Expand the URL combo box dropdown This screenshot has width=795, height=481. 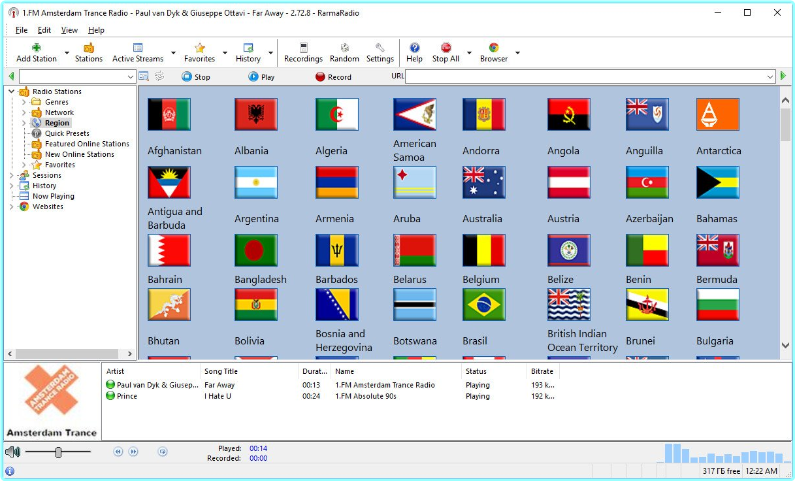(x=770, y=77)
